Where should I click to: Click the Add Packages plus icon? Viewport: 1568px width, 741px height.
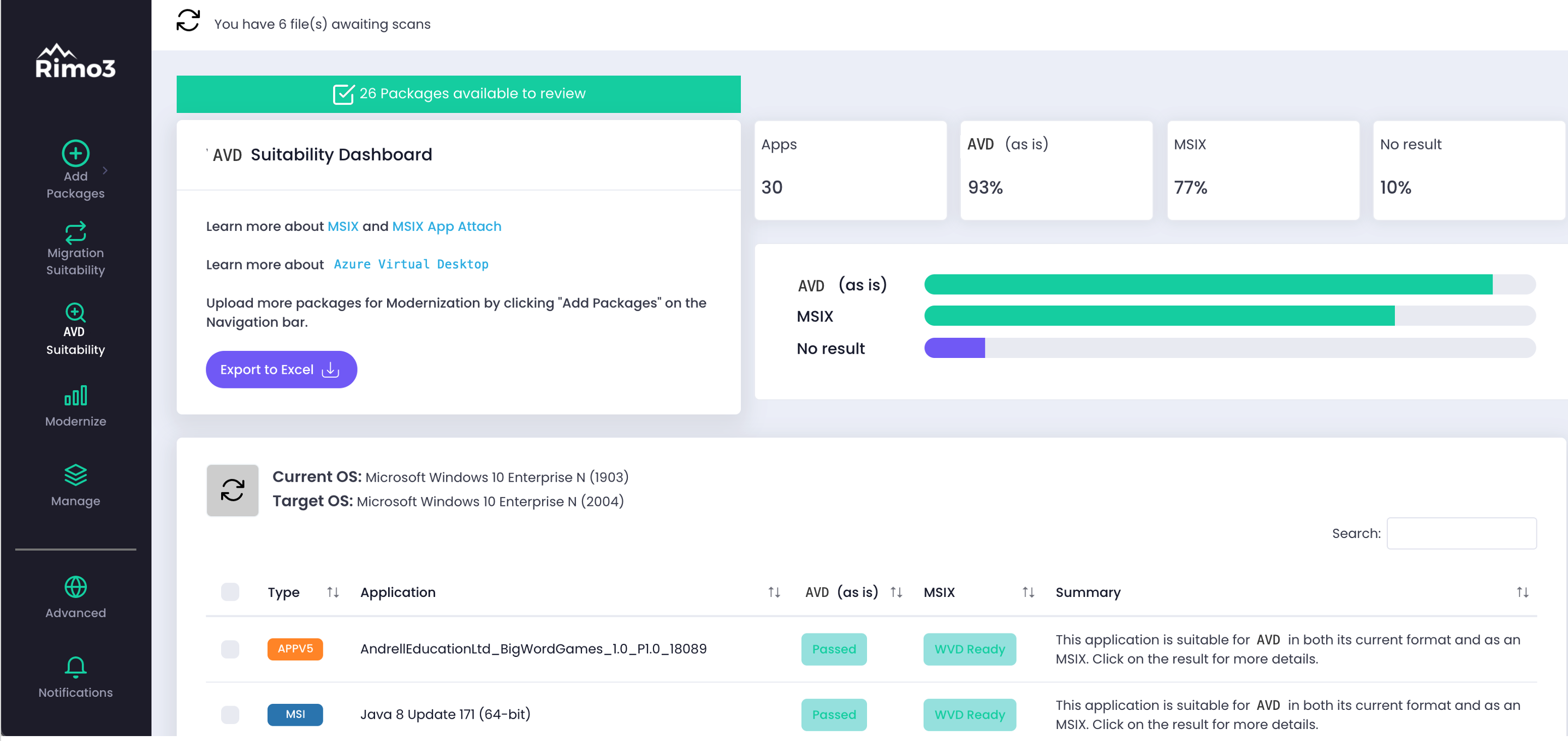(x=75, y=153)
